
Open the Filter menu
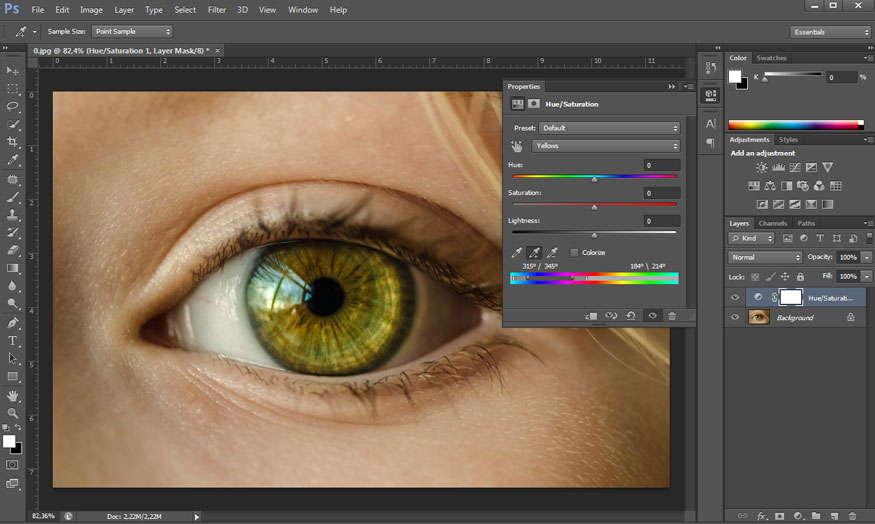(216, 10)
